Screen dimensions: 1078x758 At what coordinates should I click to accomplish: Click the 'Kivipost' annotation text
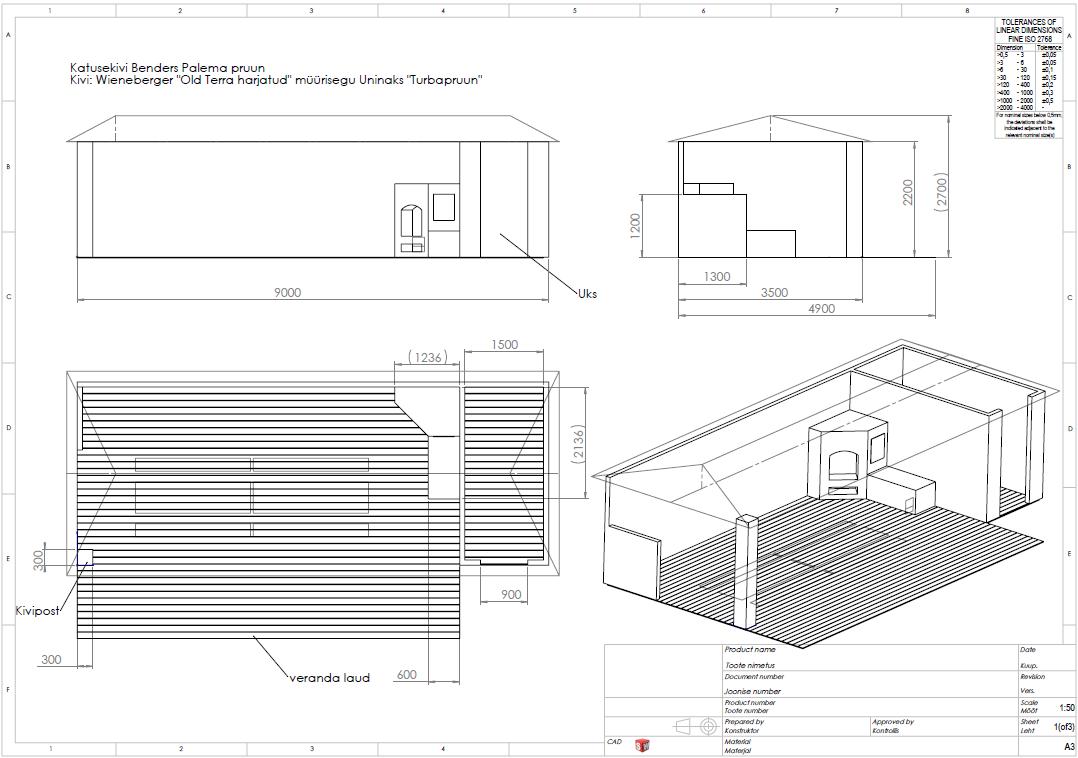tap(37, 610)
